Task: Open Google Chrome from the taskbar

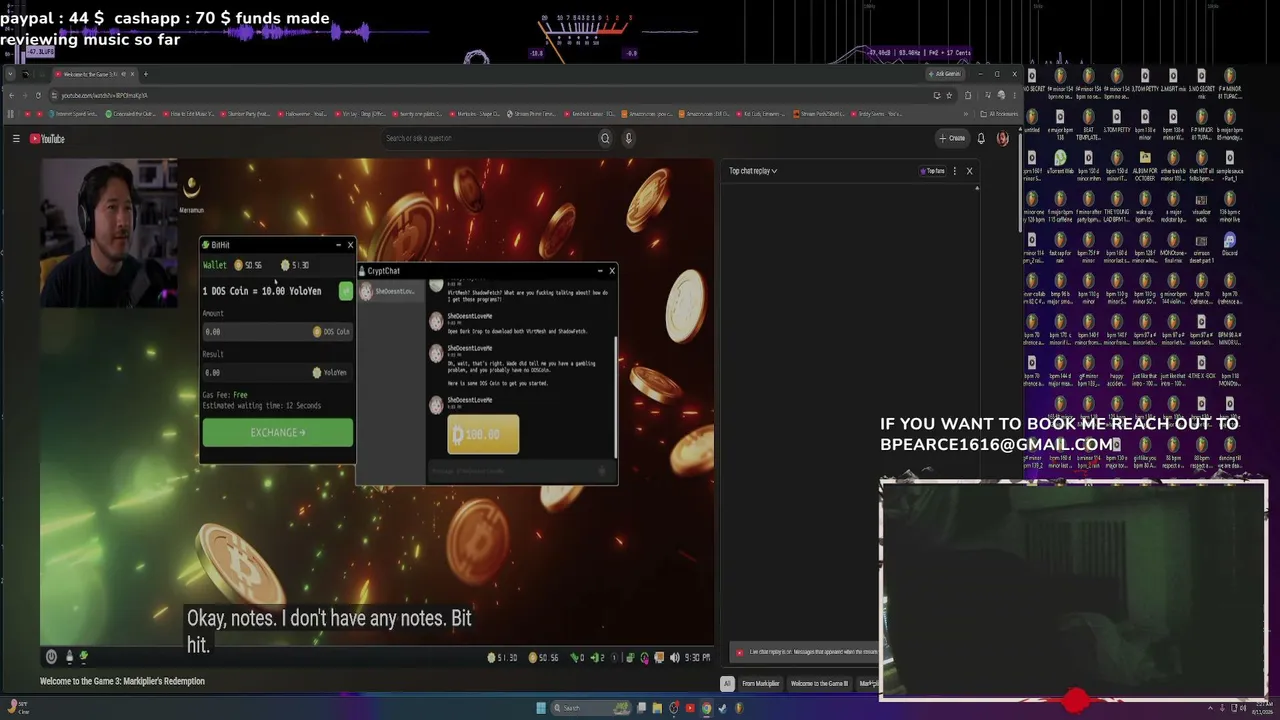Action: click(x=706, y=708)
